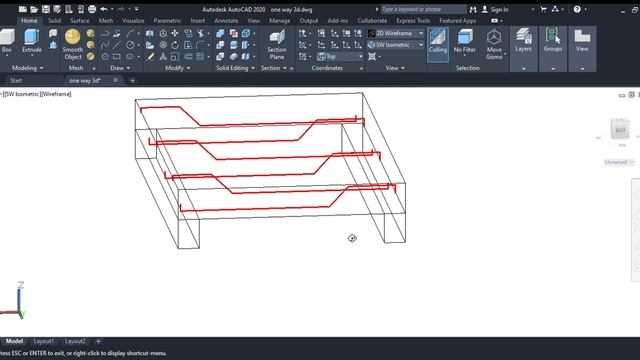Select the Extrude tool

(31, 41)
